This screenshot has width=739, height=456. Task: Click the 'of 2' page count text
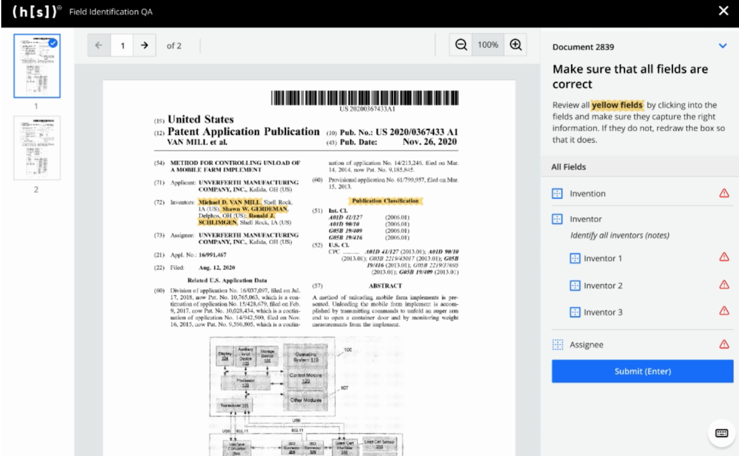(x=174, y=46)
